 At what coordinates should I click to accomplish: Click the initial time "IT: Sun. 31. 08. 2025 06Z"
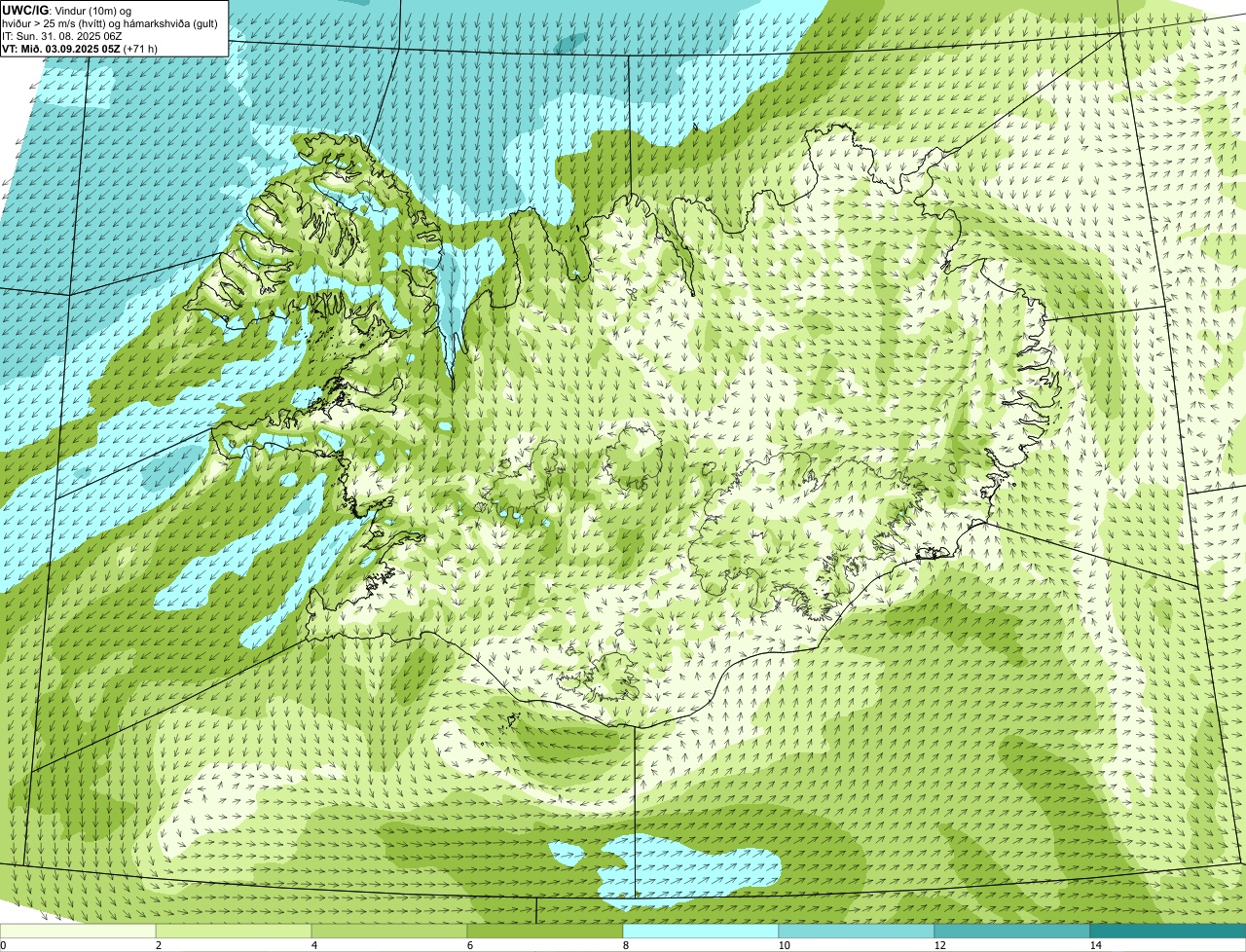[x=63, y=35]
